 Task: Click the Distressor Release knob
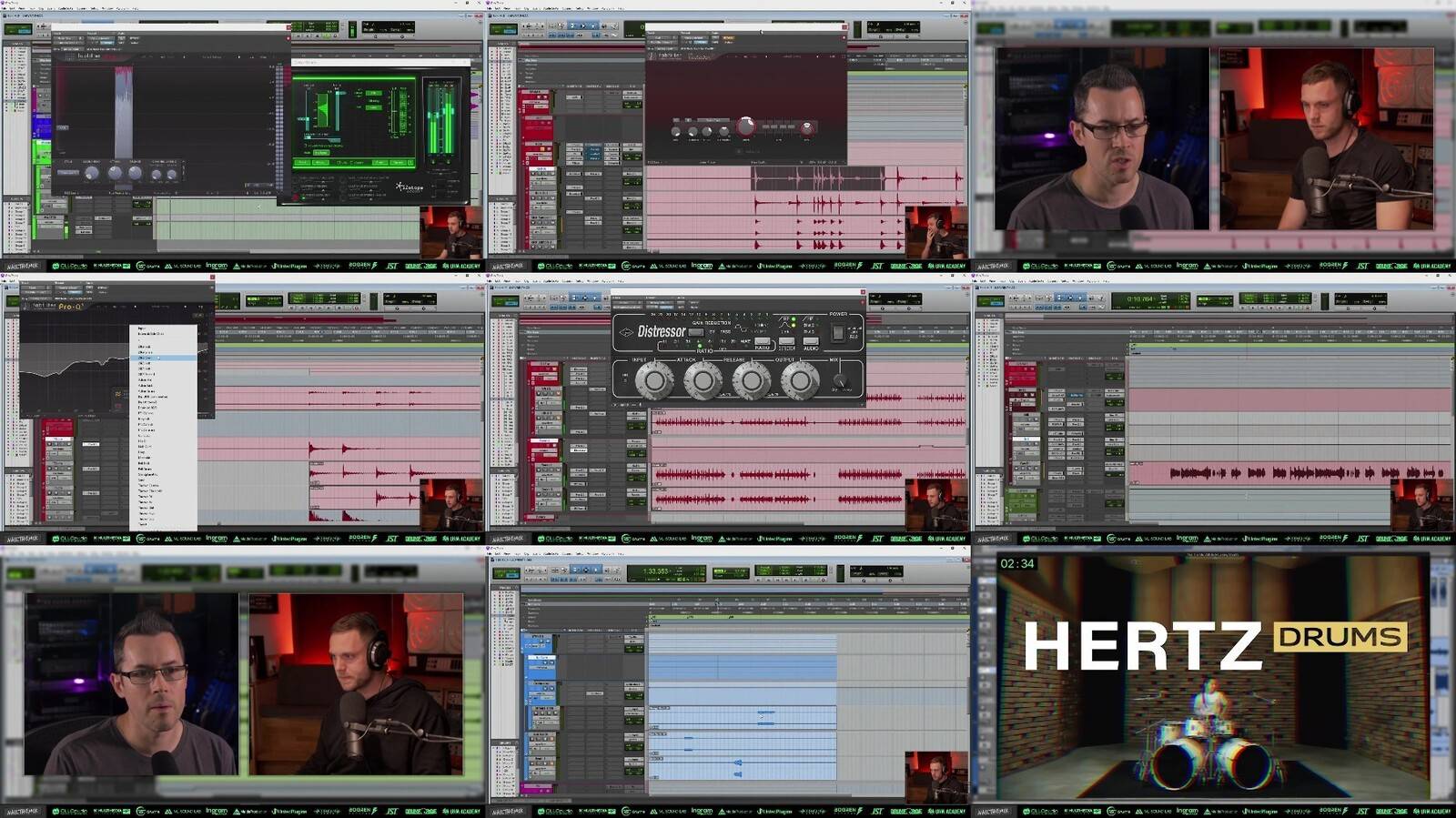click(x=752, y=380)
